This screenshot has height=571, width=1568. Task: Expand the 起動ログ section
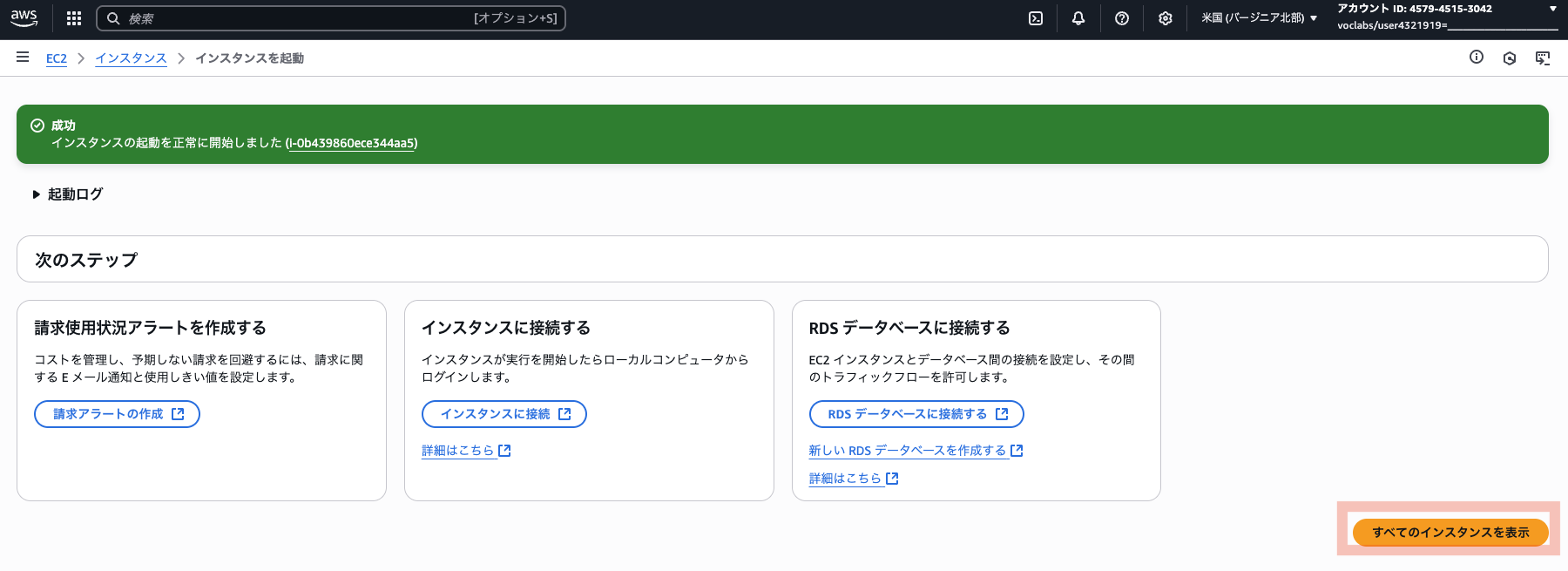coord(68,194)
